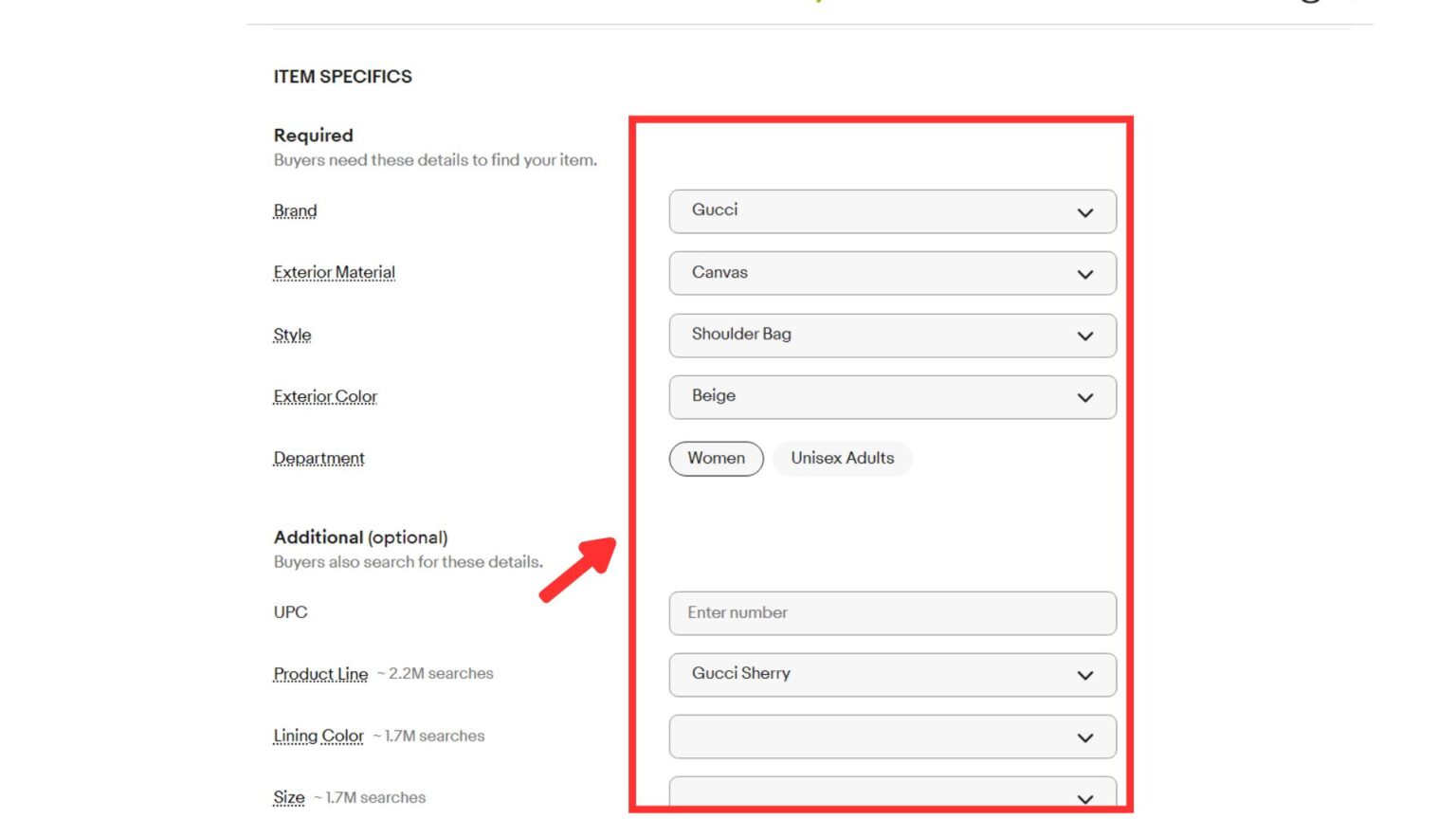Click the Brand label link
The image size is (1456, 819).
[x=295, y=211]
